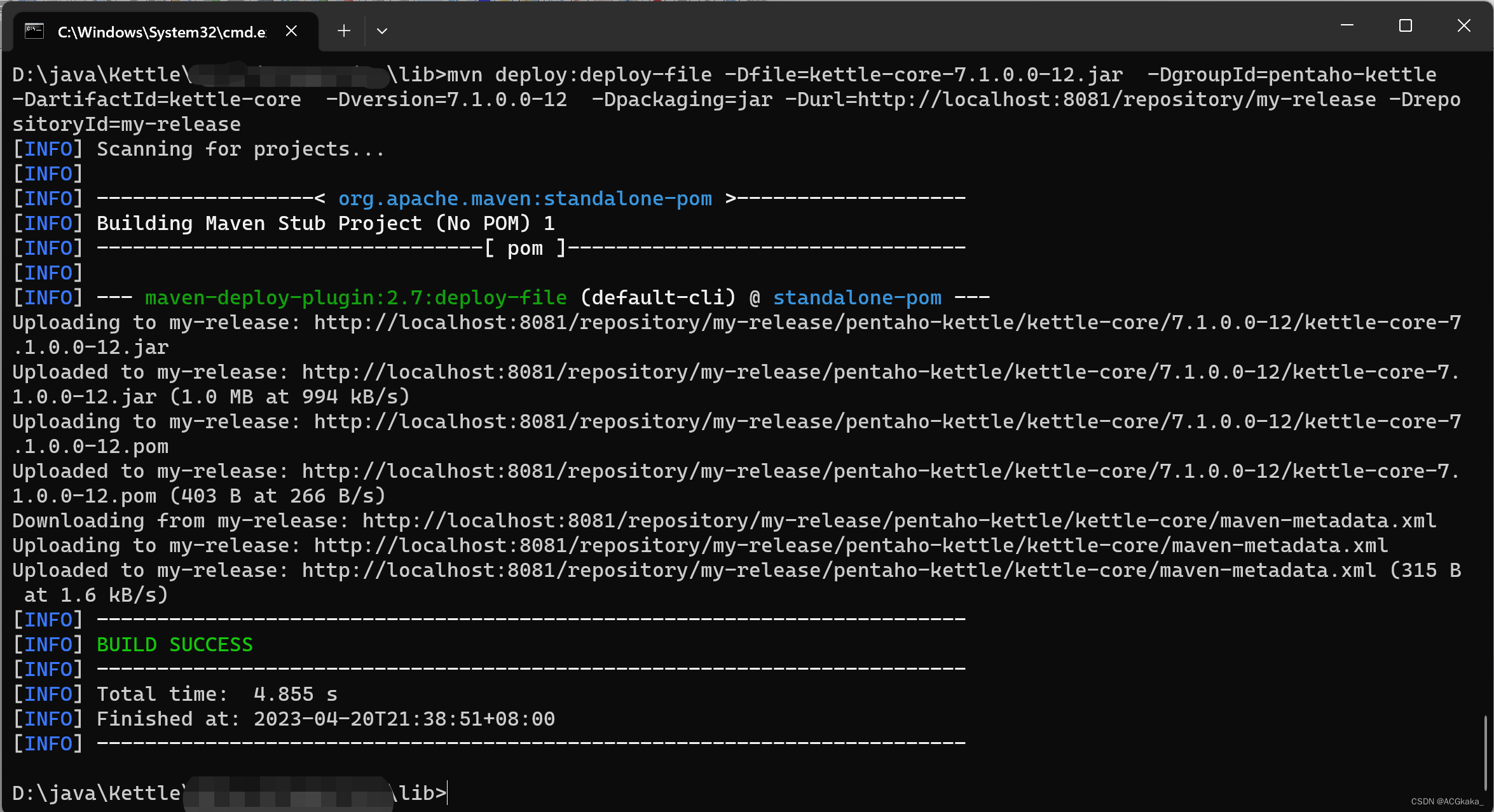Click blue 'standalone-pom' after (default-cli) @

pos(857,297)
